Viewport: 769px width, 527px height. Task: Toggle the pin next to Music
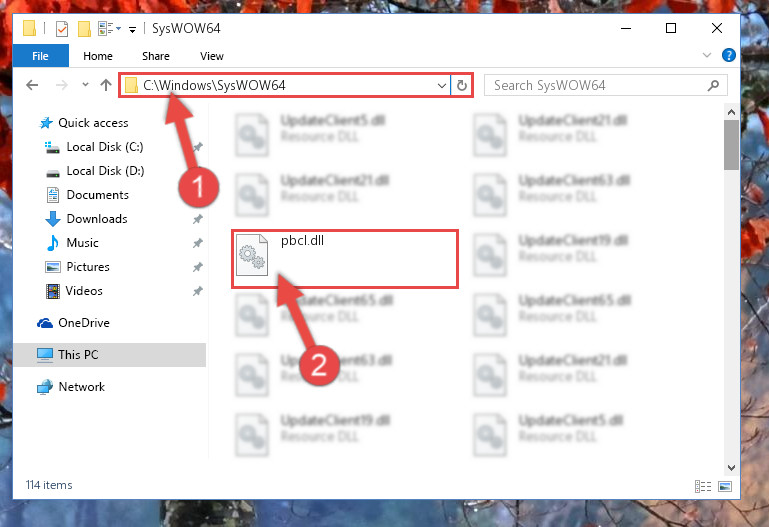pos(198,243)
